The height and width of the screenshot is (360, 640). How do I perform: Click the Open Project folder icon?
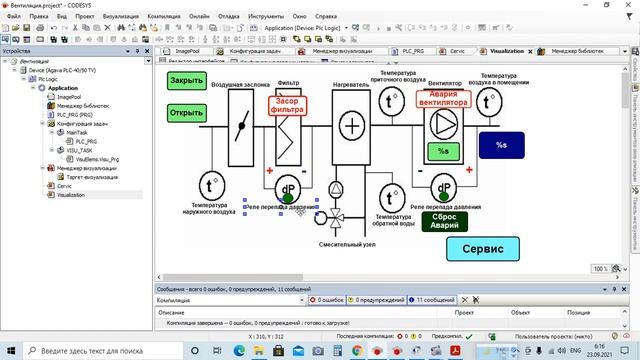click(16, 28)
